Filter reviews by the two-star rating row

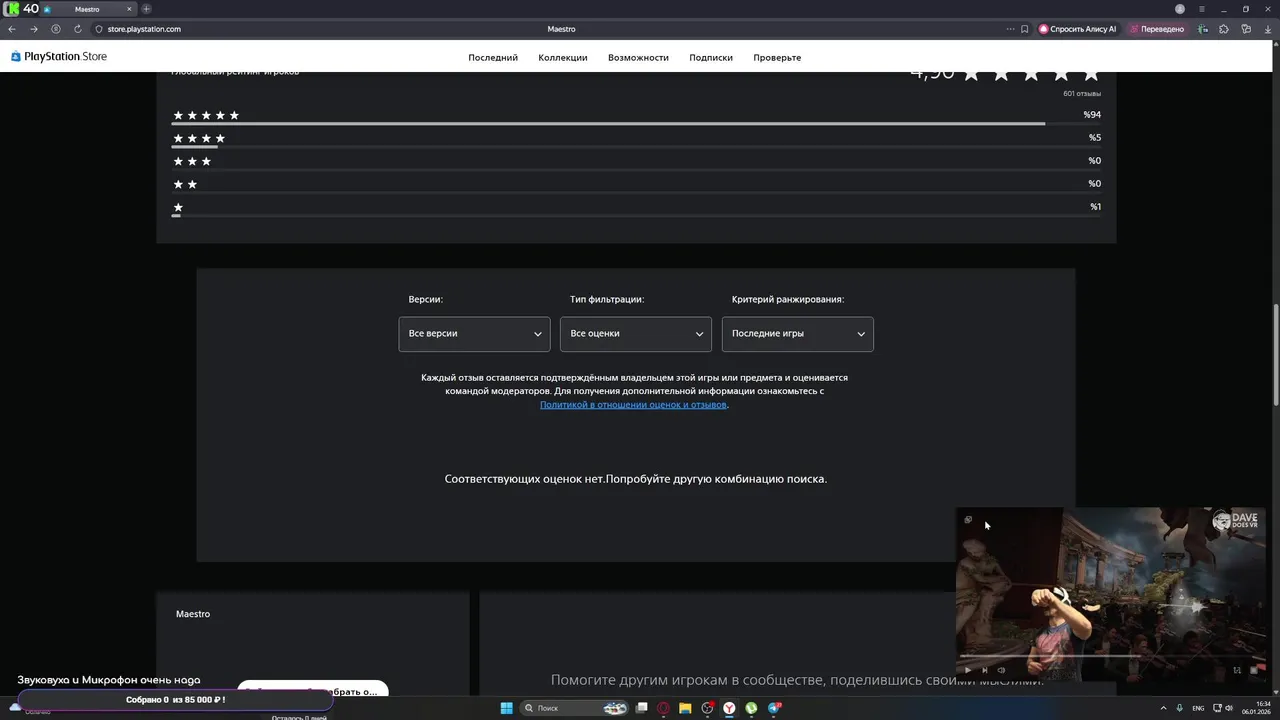(x=636, y=185)
